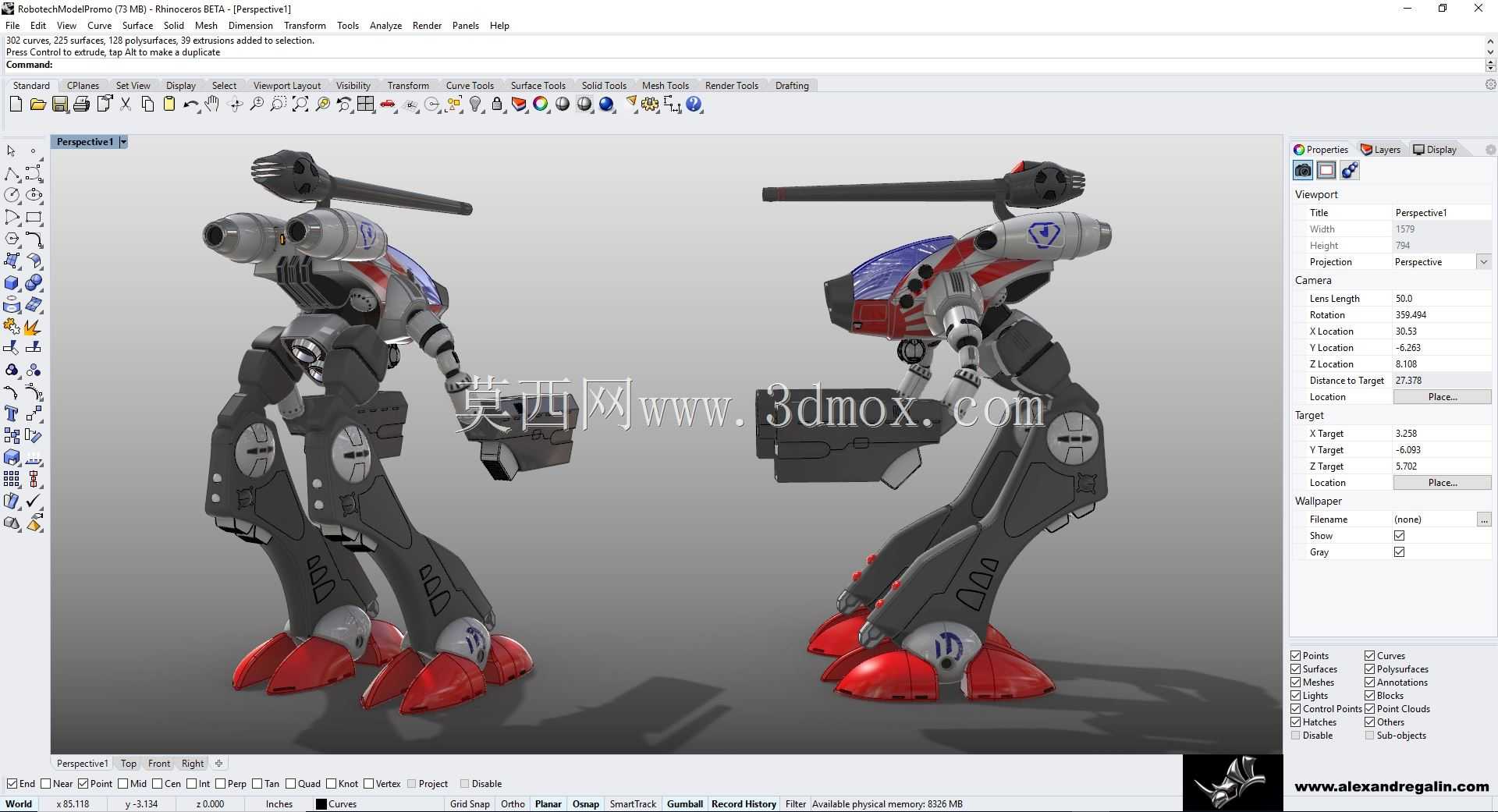The width and height of the screenshot is (1498, 812).
Task: Click the Boolean union spheres icon
Action: tap(34, 282)
